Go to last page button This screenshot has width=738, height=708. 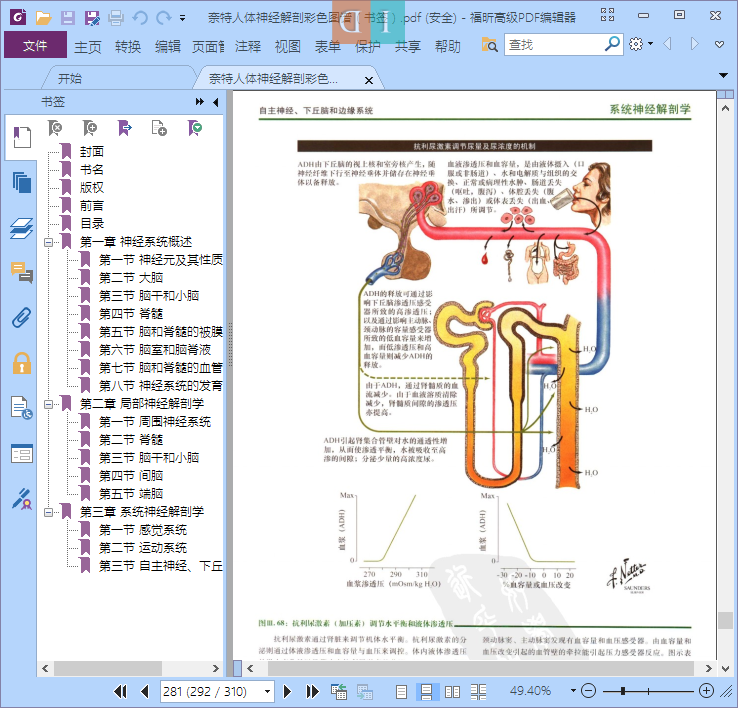(x=312, y=691)
